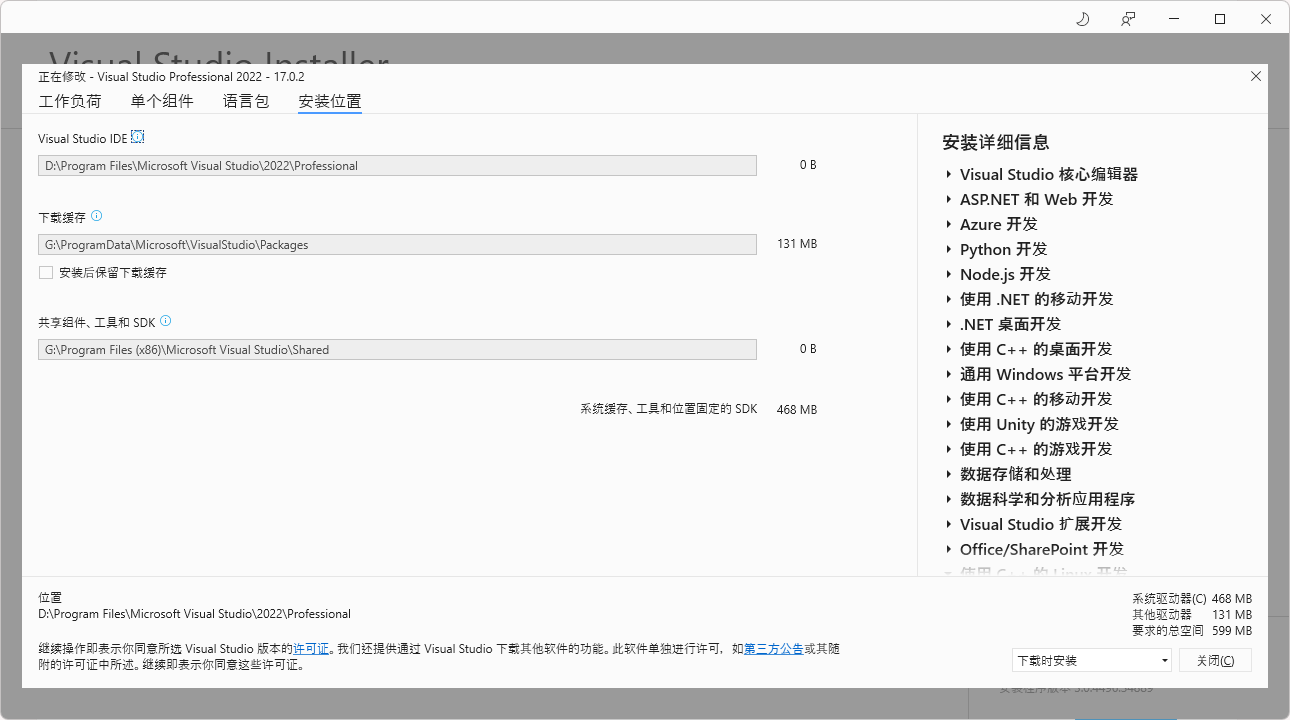Expand .NET 桌面开发 item
Viewport: 1290px width, 720px height.
coord(948,324)
